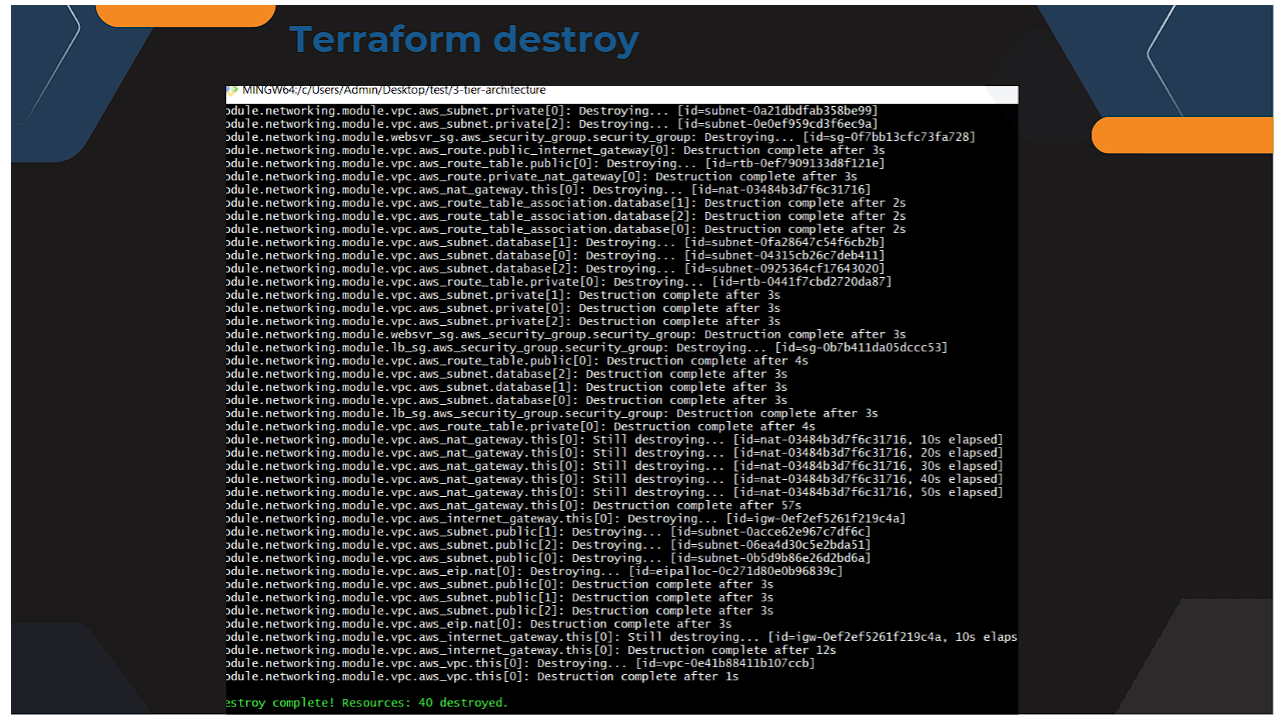The height and width of the screenshot is (724, 1282).
Task: Click the id=sg-0f7bb13cfc73fa728 line
Action: click(601, 137)
